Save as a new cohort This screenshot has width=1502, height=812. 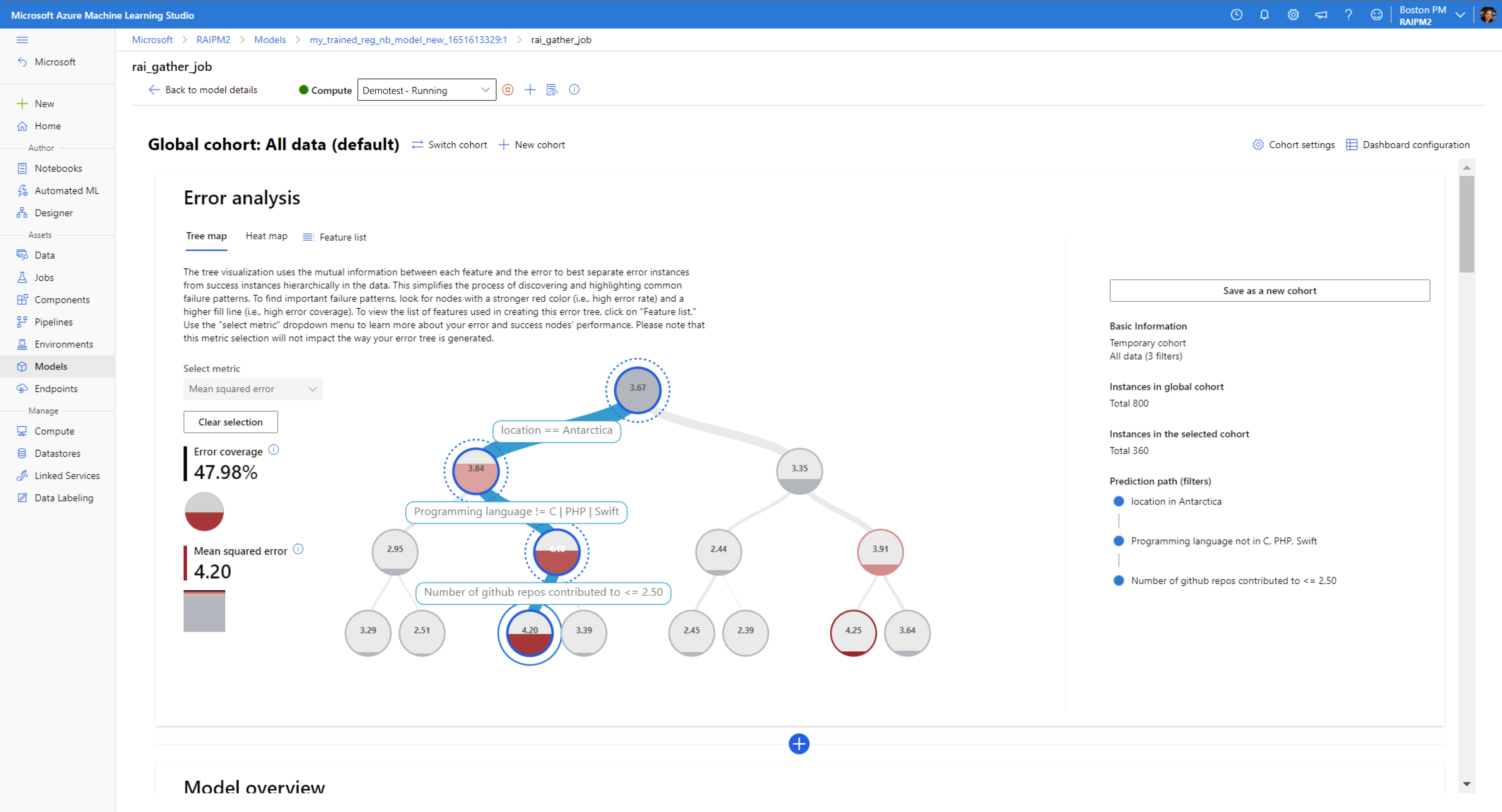tap(1270, 290)
